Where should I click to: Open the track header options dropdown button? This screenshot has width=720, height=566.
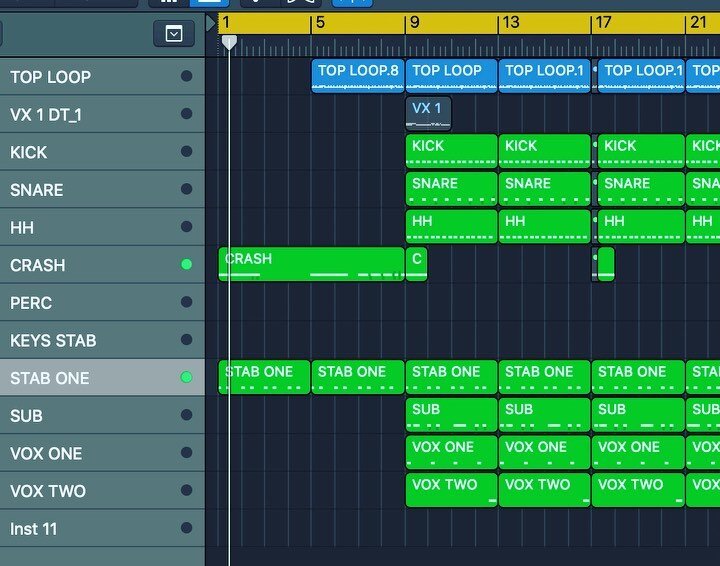tap(174, 34)
